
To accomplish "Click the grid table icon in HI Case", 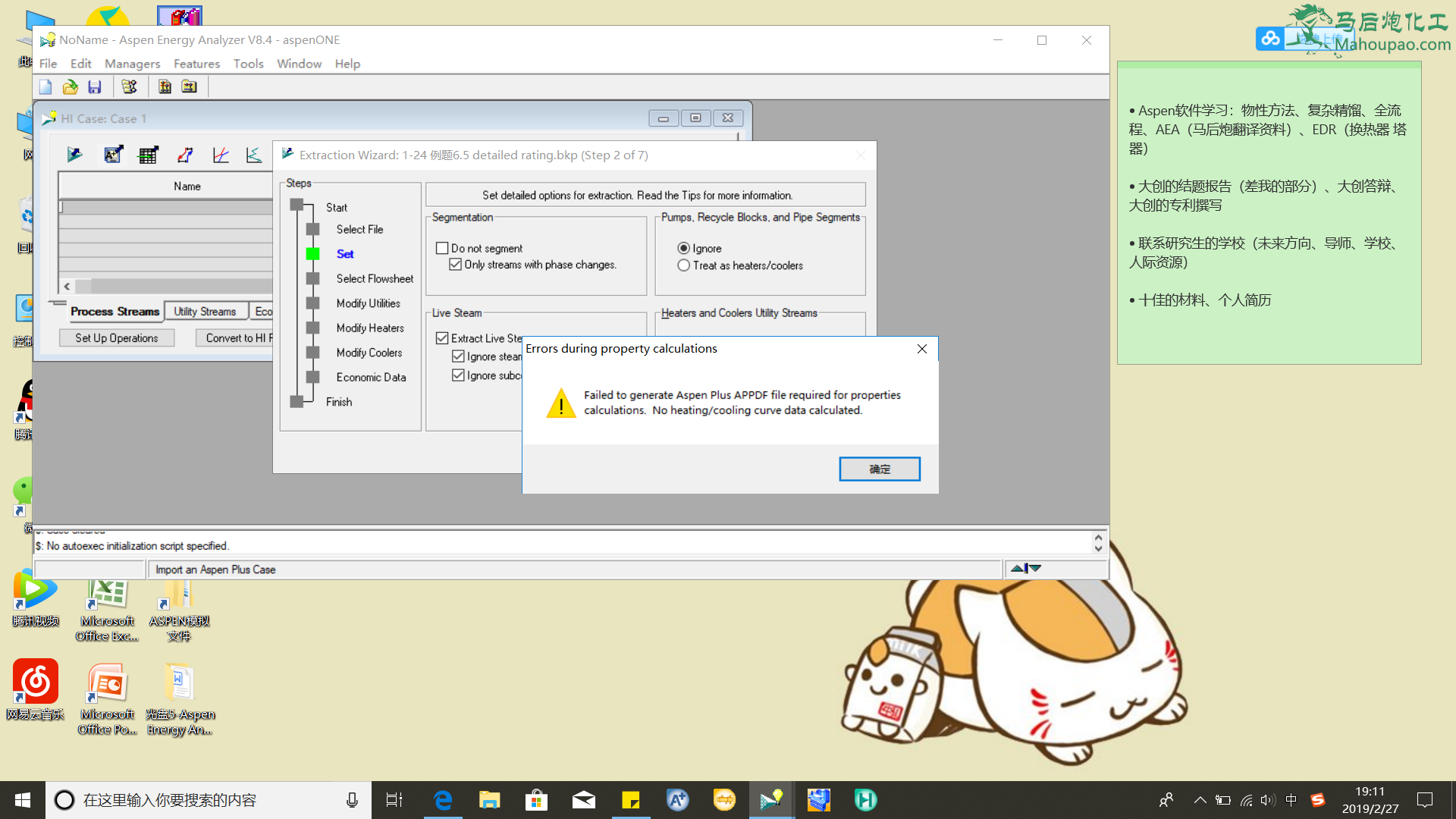I will (x=148, y=155).
